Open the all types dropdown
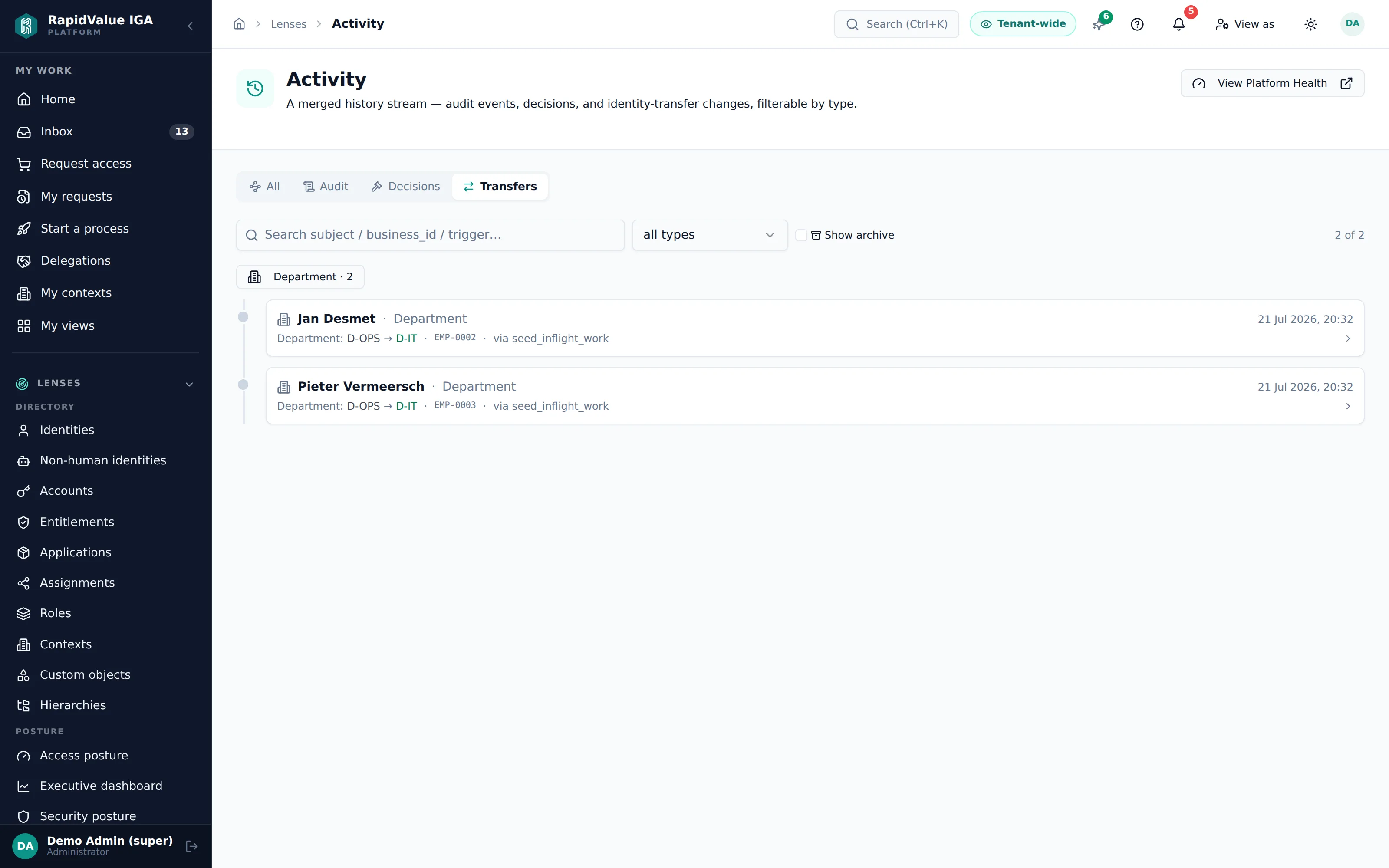Image resolution: width=1389 pixels, height=868 pixels. pos(709,235)
